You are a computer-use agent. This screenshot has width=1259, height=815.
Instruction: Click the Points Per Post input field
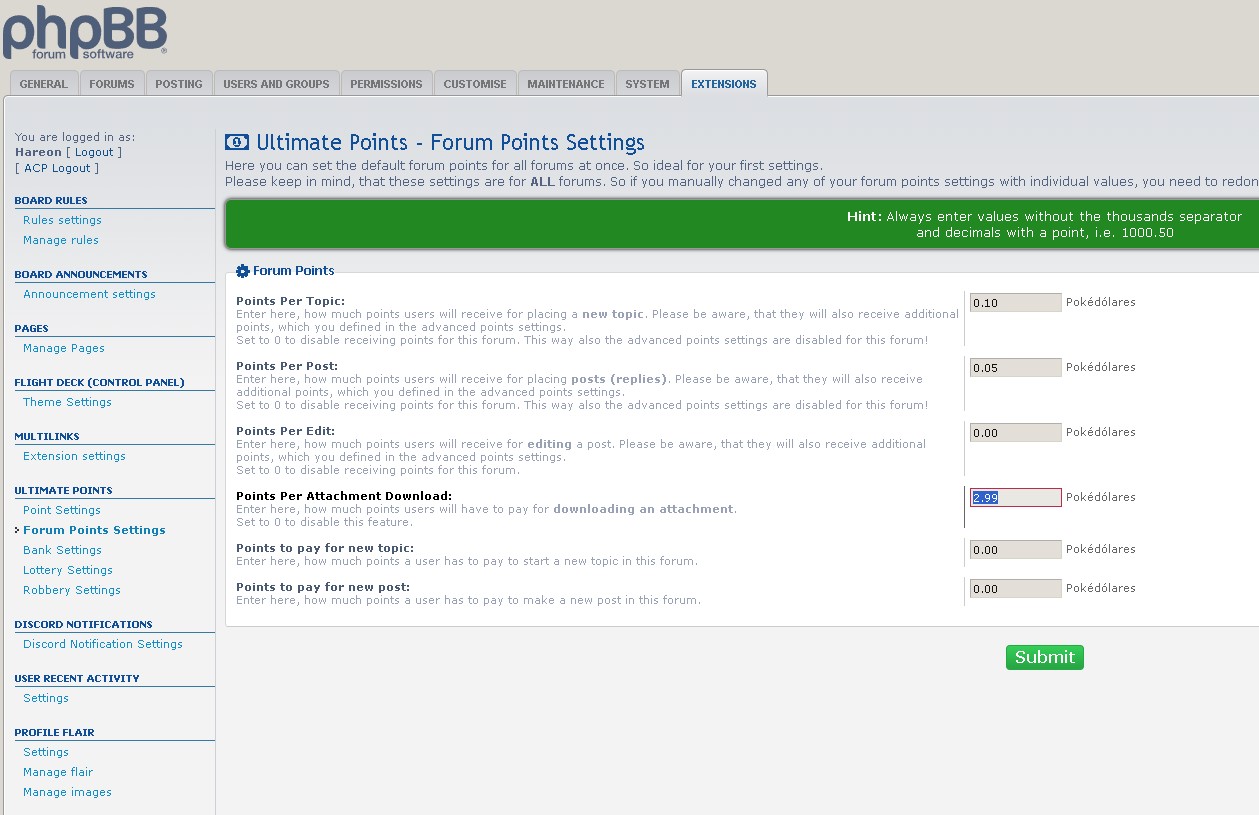[x=1015, y=367]
